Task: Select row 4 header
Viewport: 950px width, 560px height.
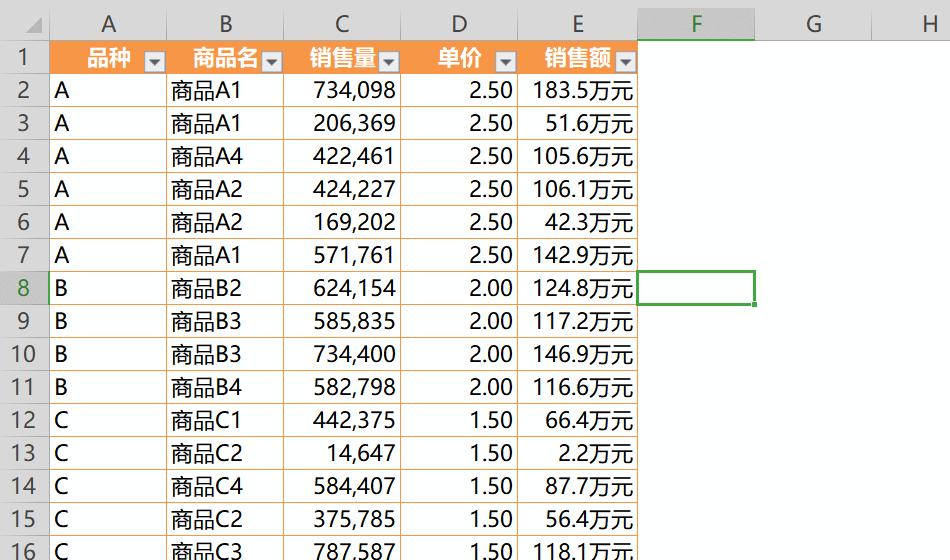Action: pos(24,156)
